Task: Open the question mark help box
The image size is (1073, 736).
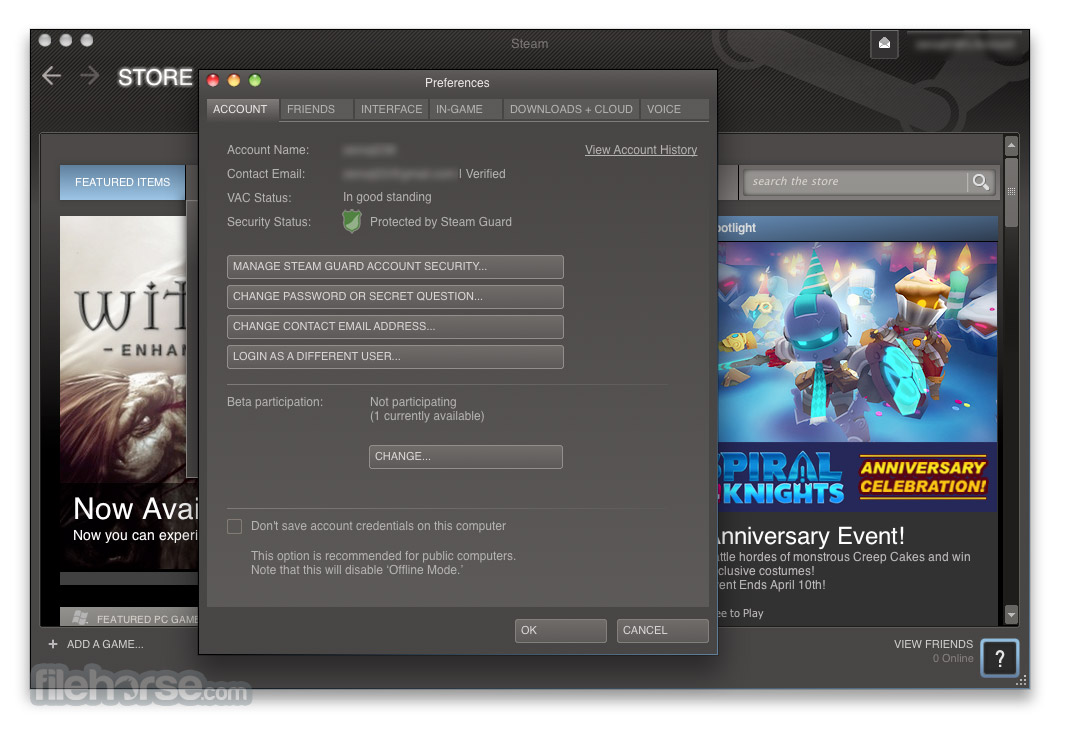Action: [1000, 658]
